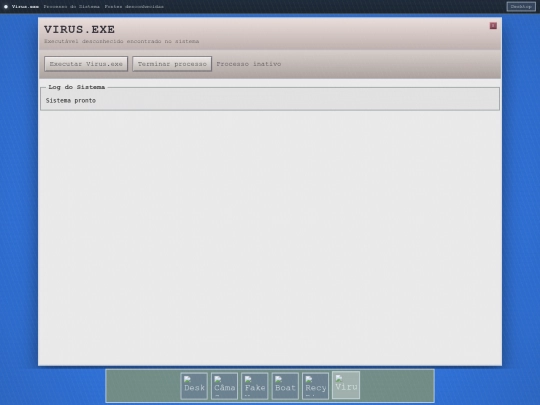This screenshot has height=405, width=540.
Task: Click the VIRUS.EXE window title
Action: coord(79,30)
